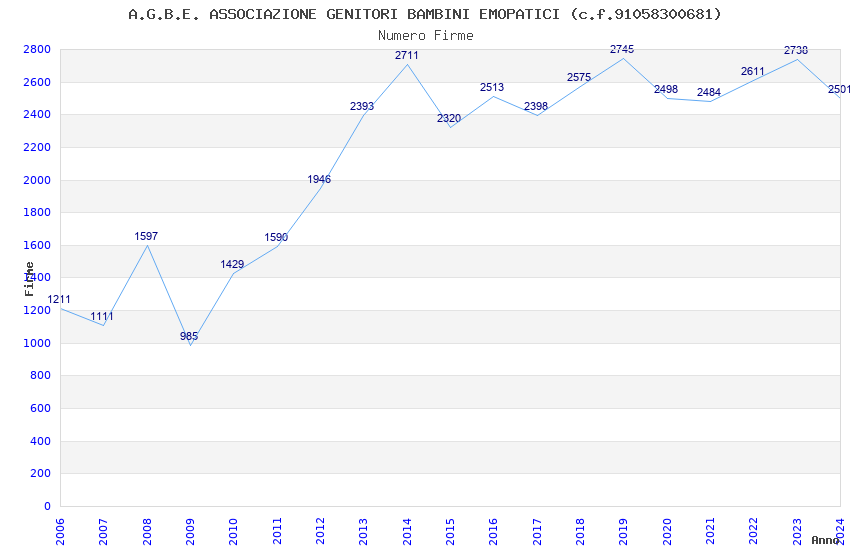Select data label 1590 for 2011
Viewport: 850px width, 550px height.
[x=276, y=237]
